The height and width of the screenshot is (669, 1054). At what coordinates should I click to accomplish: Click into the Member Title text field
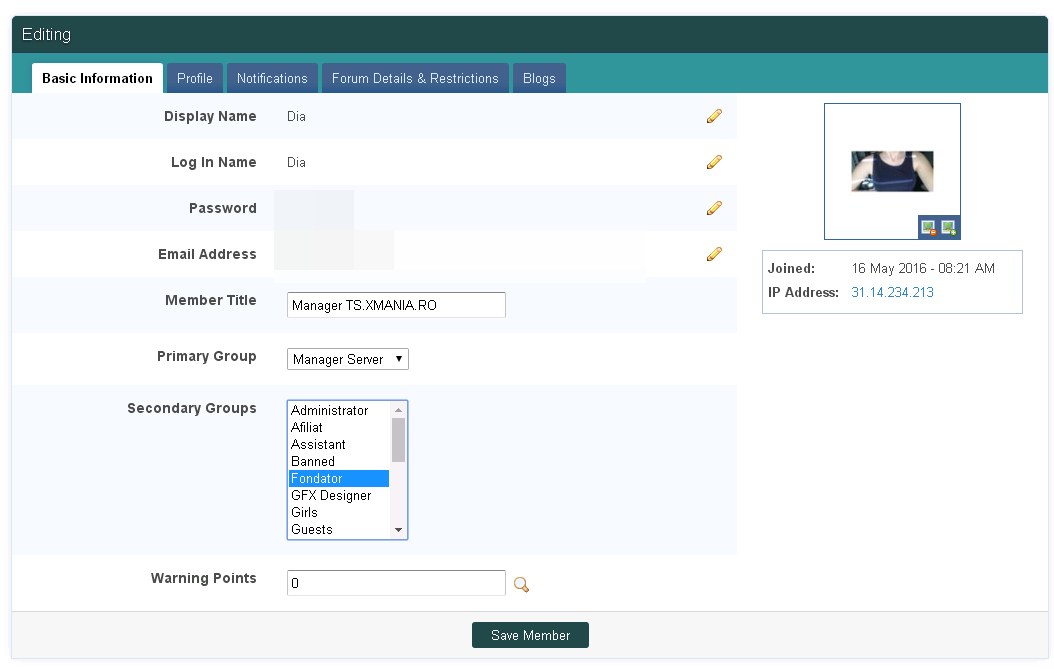pyautogui.click(x=396, y=305)
